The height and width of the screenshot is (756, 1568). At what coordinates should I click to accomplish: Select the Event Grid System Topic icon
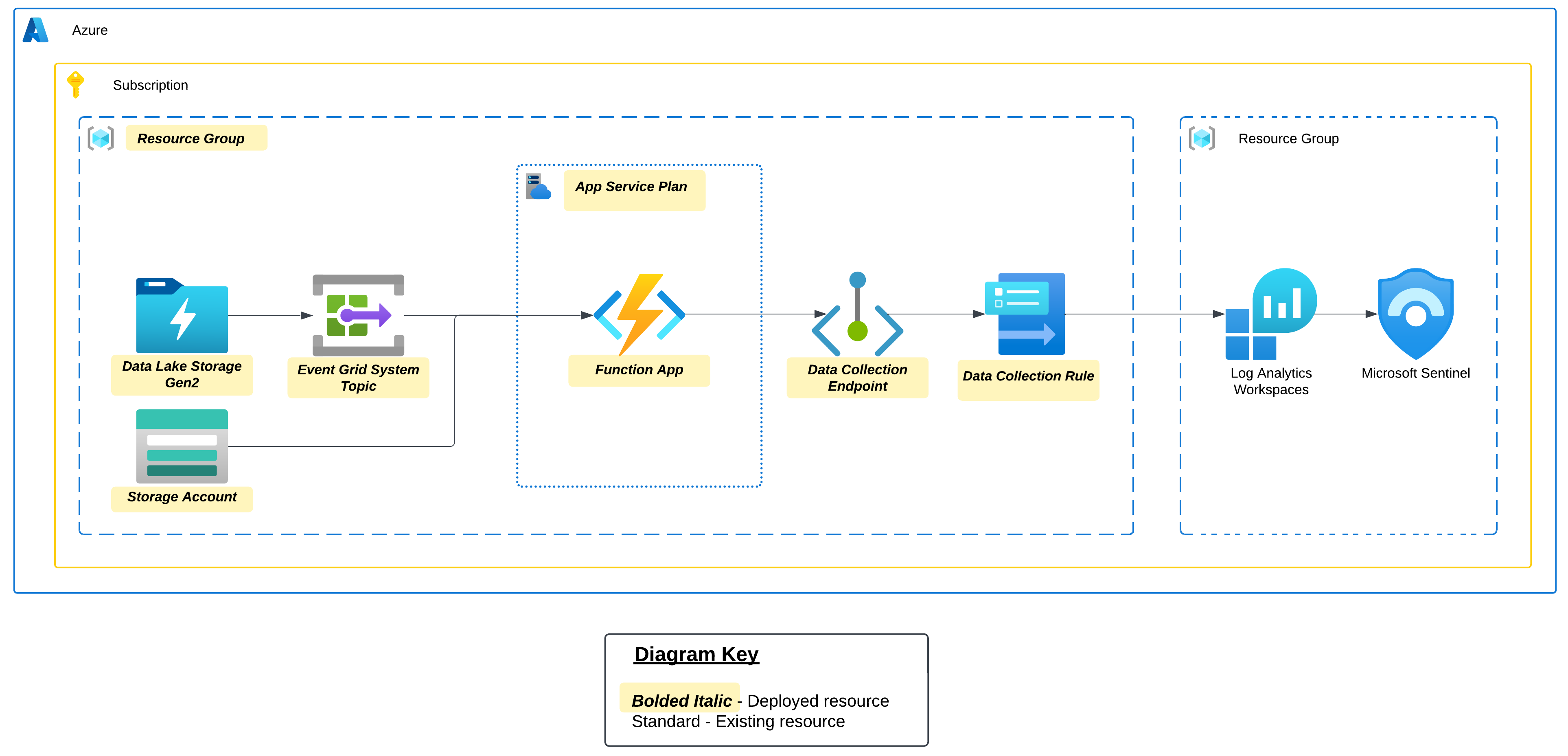(358, 315)
